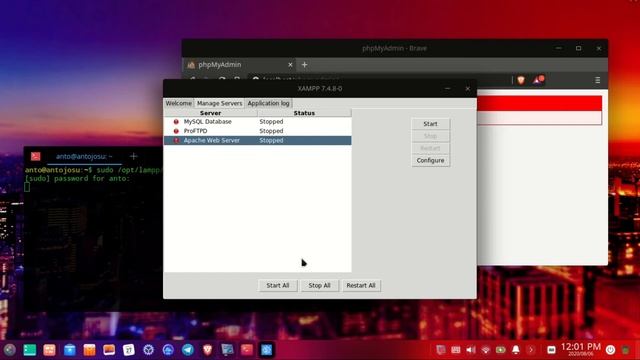This screenshot has height=360, width=640.
Task: Open the red terminal icon in the dock
Action: pos(247,350)
